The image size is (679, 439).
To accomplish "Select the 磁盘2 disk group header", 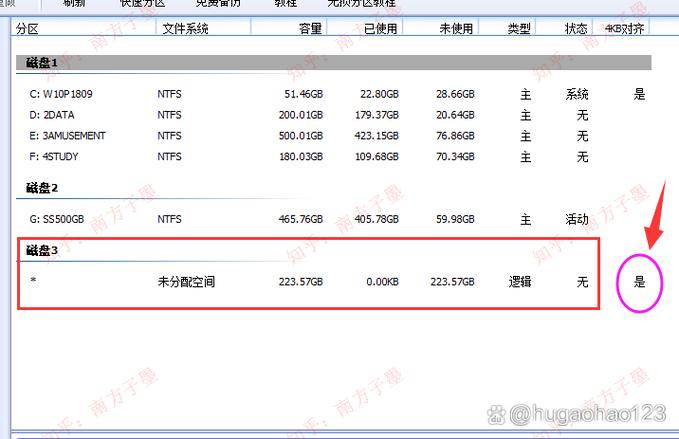I will pyautogui.click(x=42, y=188).
